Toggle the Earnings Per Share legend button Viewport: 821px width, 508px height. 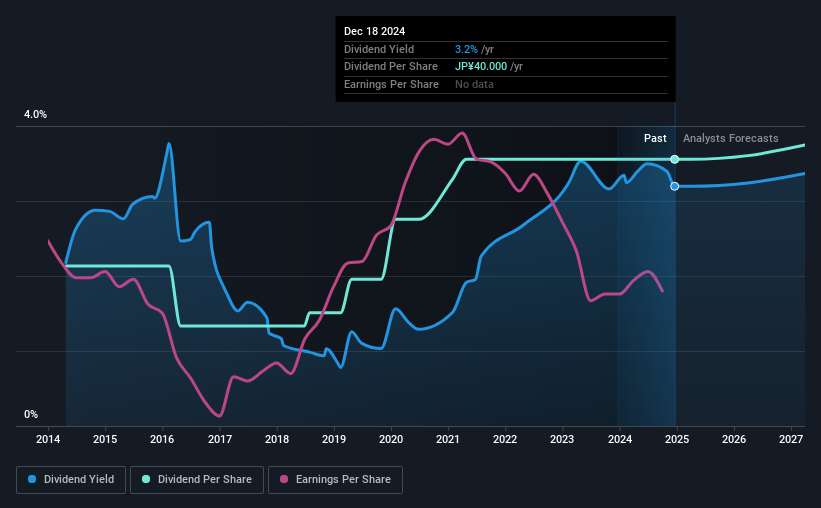click(x=336, y=480)
